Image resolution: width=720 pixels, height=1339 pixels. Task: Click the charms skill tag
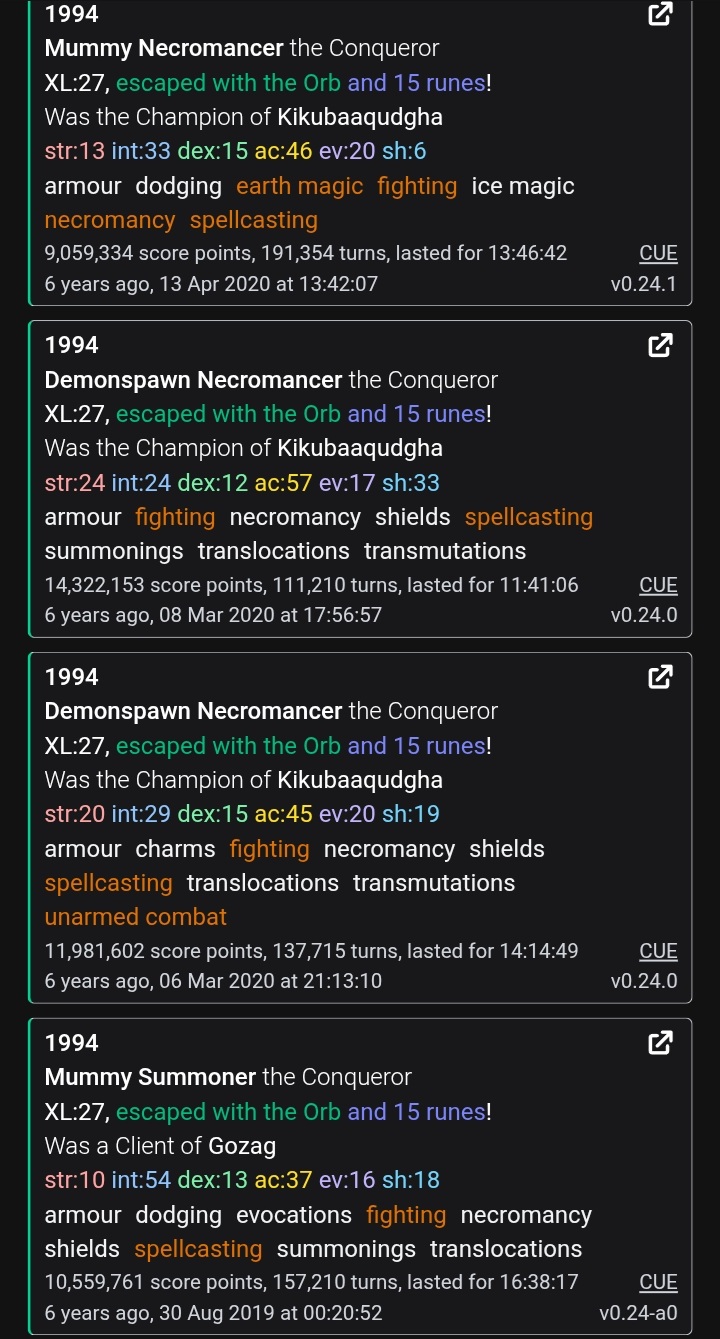[175, 849]
